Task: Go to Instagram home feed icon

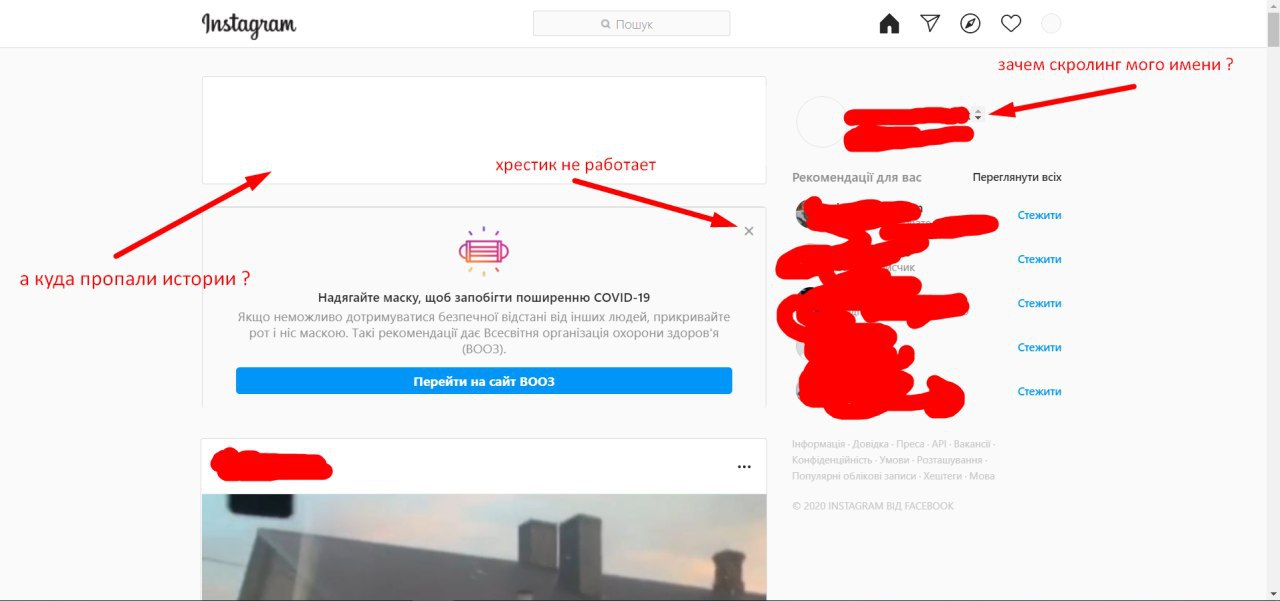Action: (x=889, y=24)
